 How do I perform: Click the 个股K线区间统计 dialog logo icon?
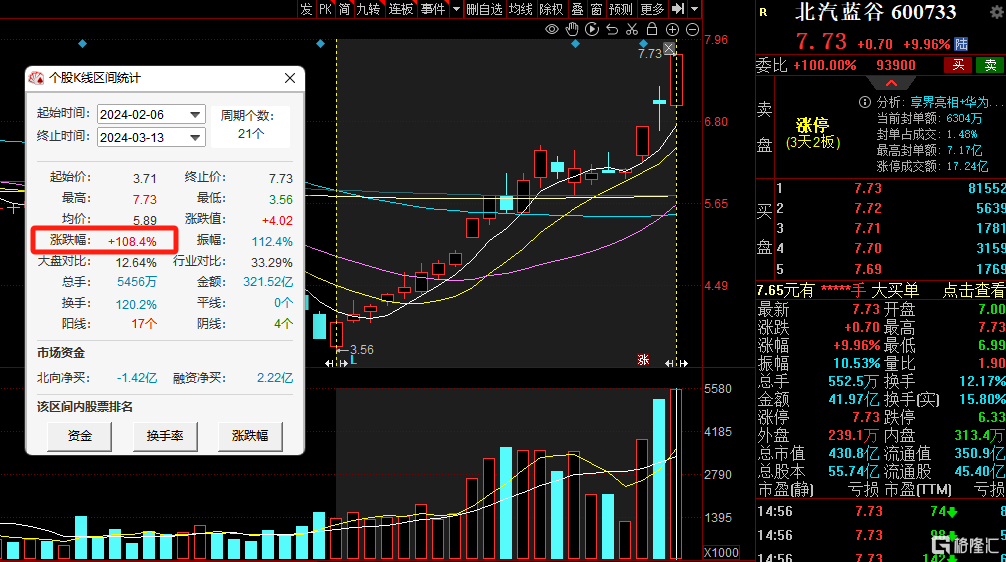[x=36, y=78]
